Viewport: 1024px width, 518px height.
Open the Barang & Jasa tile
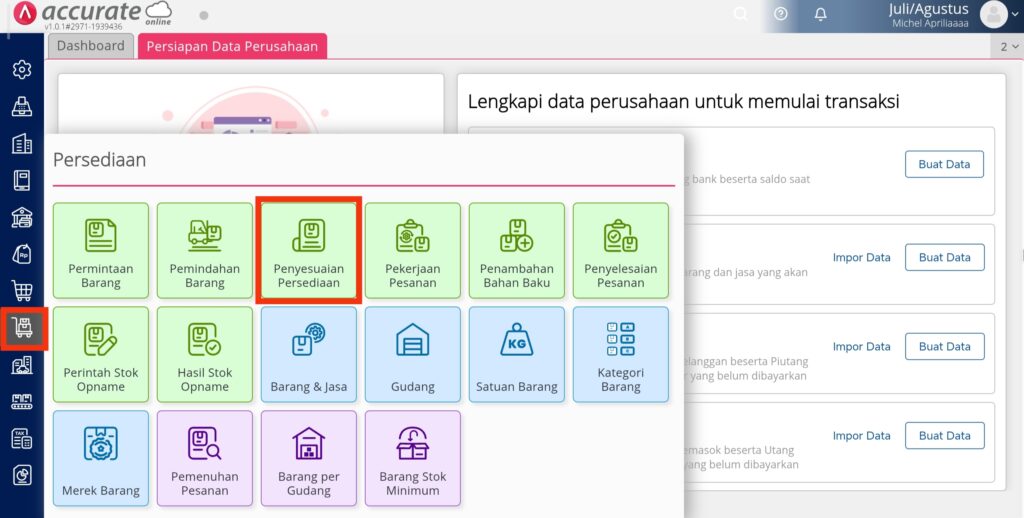[309, 354]
